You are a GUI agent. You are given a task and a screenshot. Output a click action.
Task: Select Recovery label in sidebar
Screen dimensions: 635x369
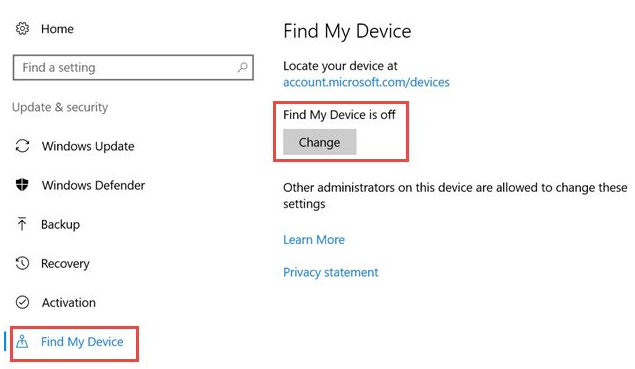point(65,264)
